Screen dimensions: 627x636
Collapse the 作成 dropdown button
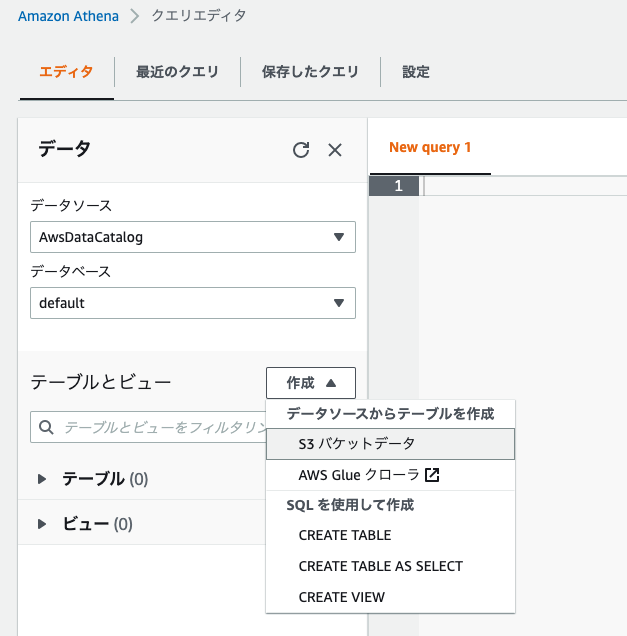pyautogui.click(x=311, y=383)
